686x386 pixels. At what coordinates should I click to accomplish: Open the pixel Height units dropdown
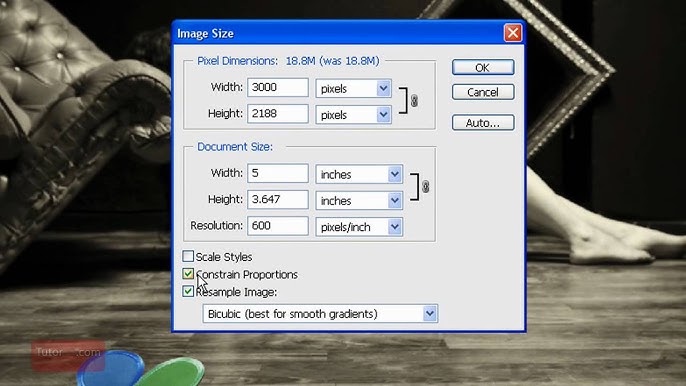[354, 115]
